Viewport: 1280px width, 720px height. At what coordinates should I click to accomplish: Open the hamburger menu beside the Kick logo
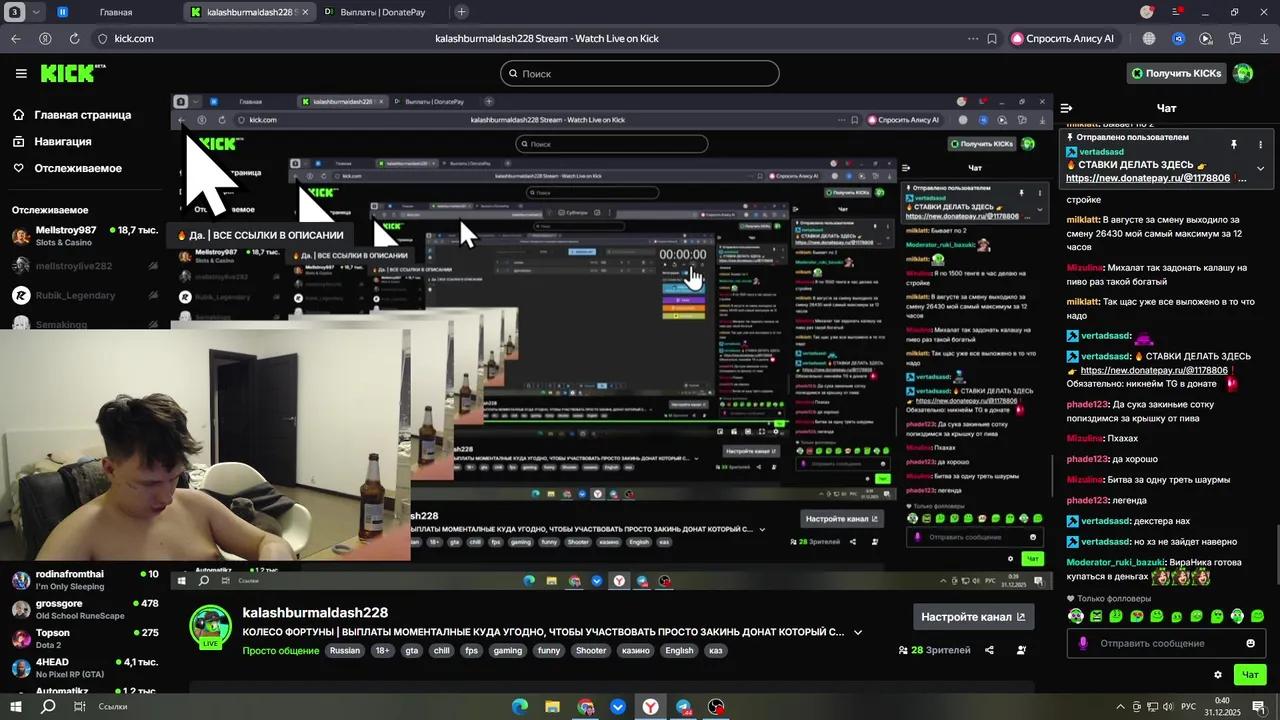pyautogui.click(x=21, y=73)
